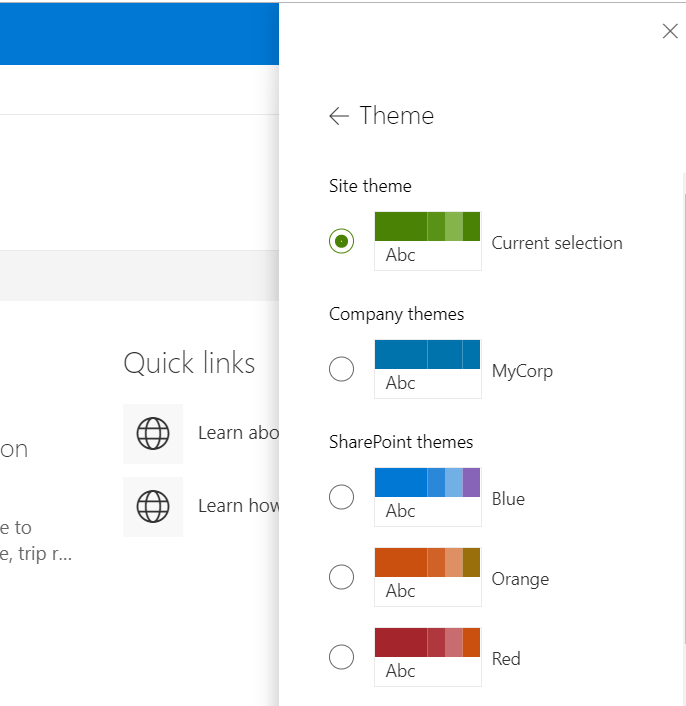
Task: Click the globe icon next to Learn abo
Action: (x=153, y=434)
